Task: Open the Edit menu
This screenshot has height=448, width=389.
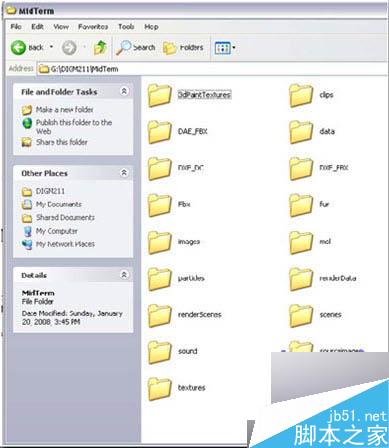Action: click(37, 27)
